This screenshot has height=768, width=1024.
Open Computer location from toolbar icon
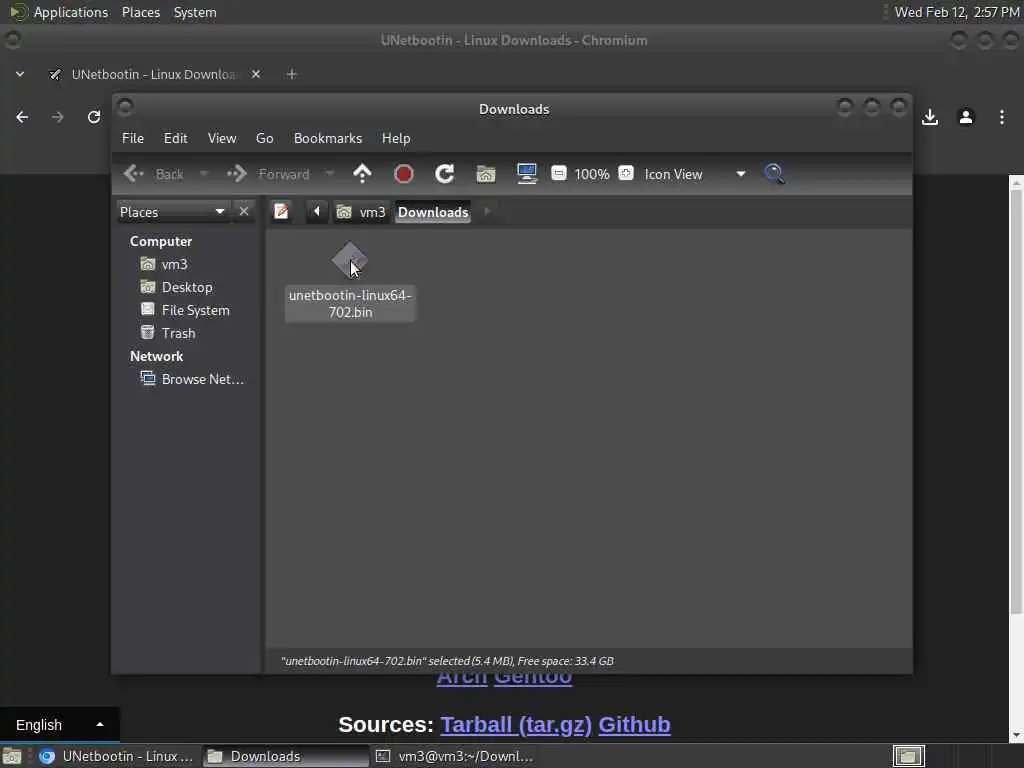pos(526,174)
